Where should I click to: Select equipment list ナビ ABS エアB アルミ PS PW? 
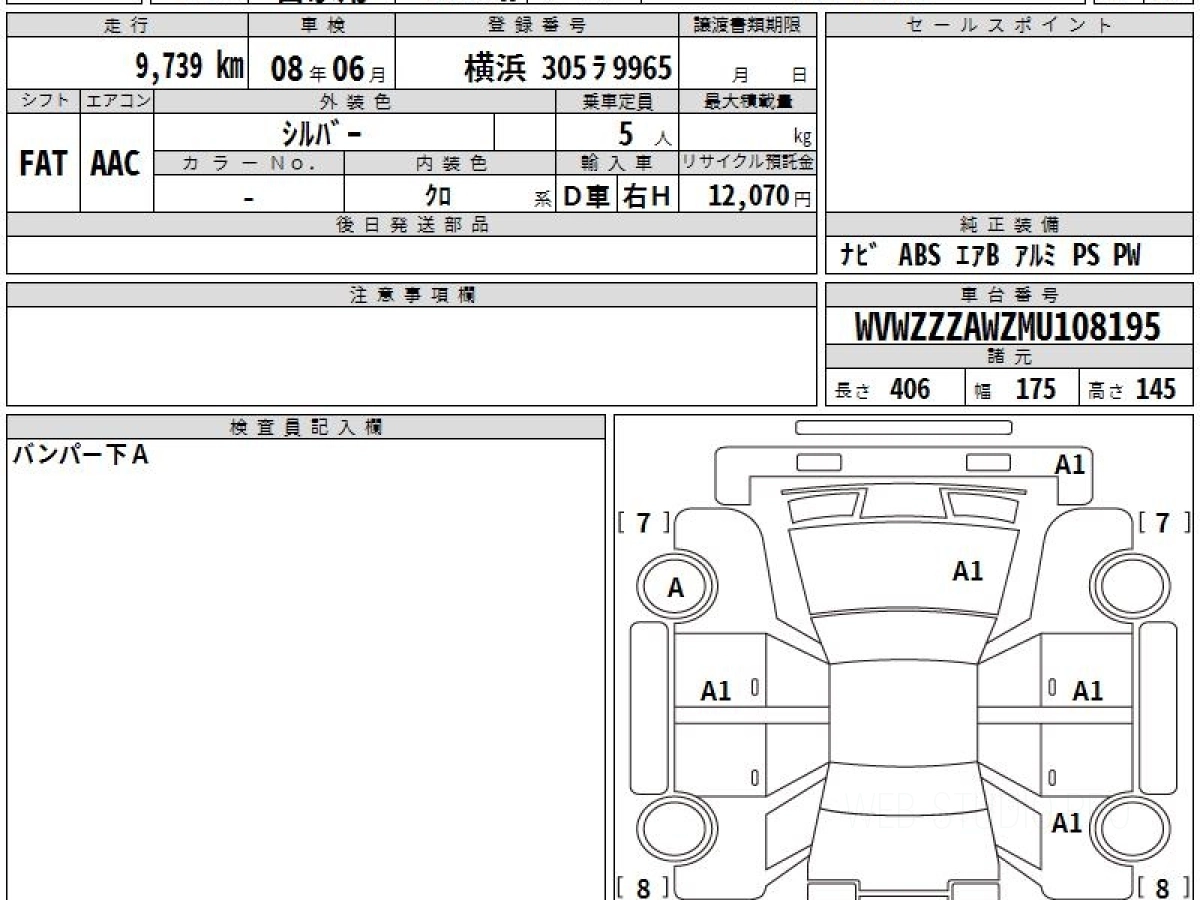(x=989, y=256)
